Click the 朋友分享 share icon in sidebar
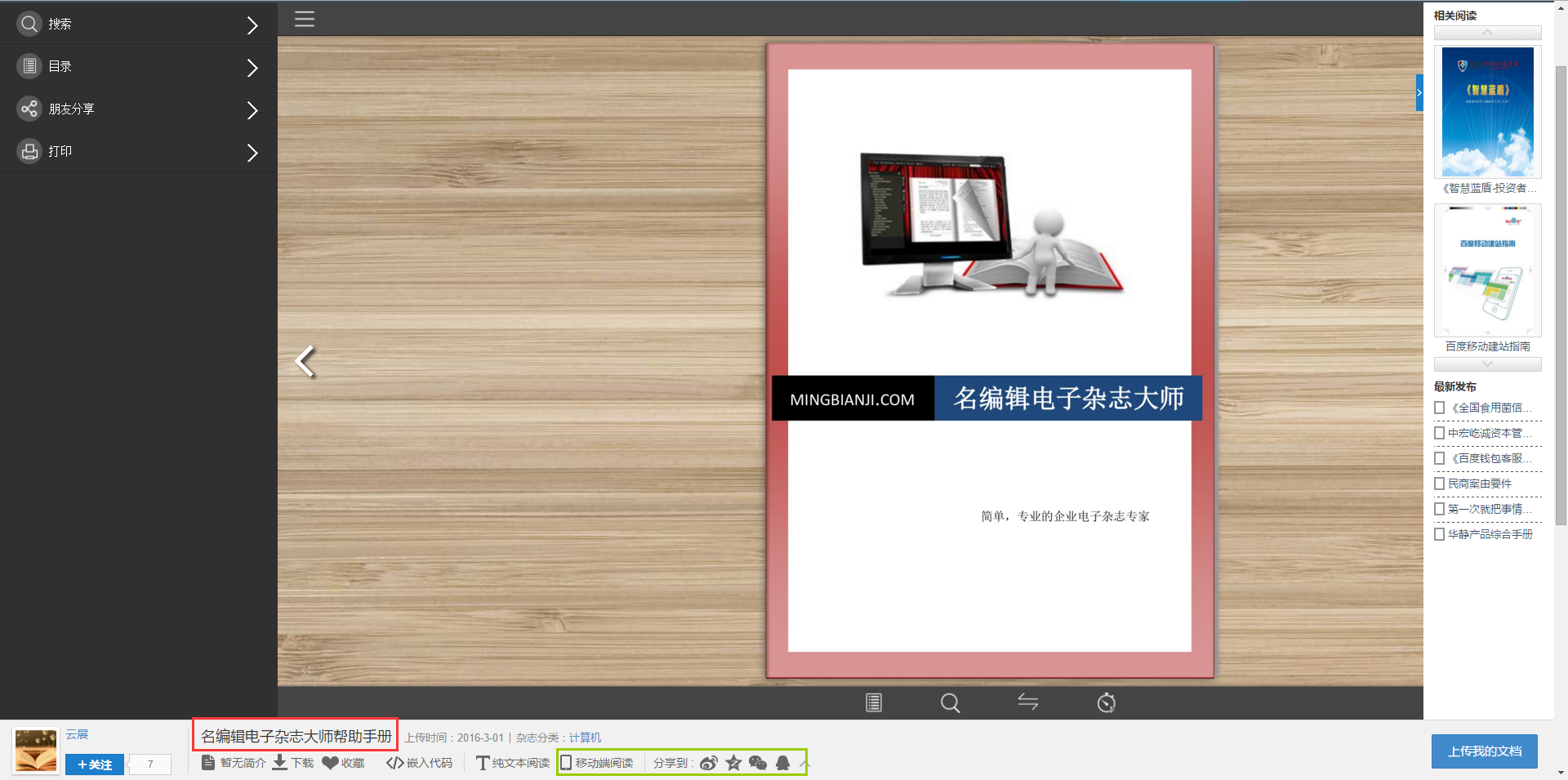Image resolution: width=1568 pixels, height=780 pixels. [x=29, y=109]
